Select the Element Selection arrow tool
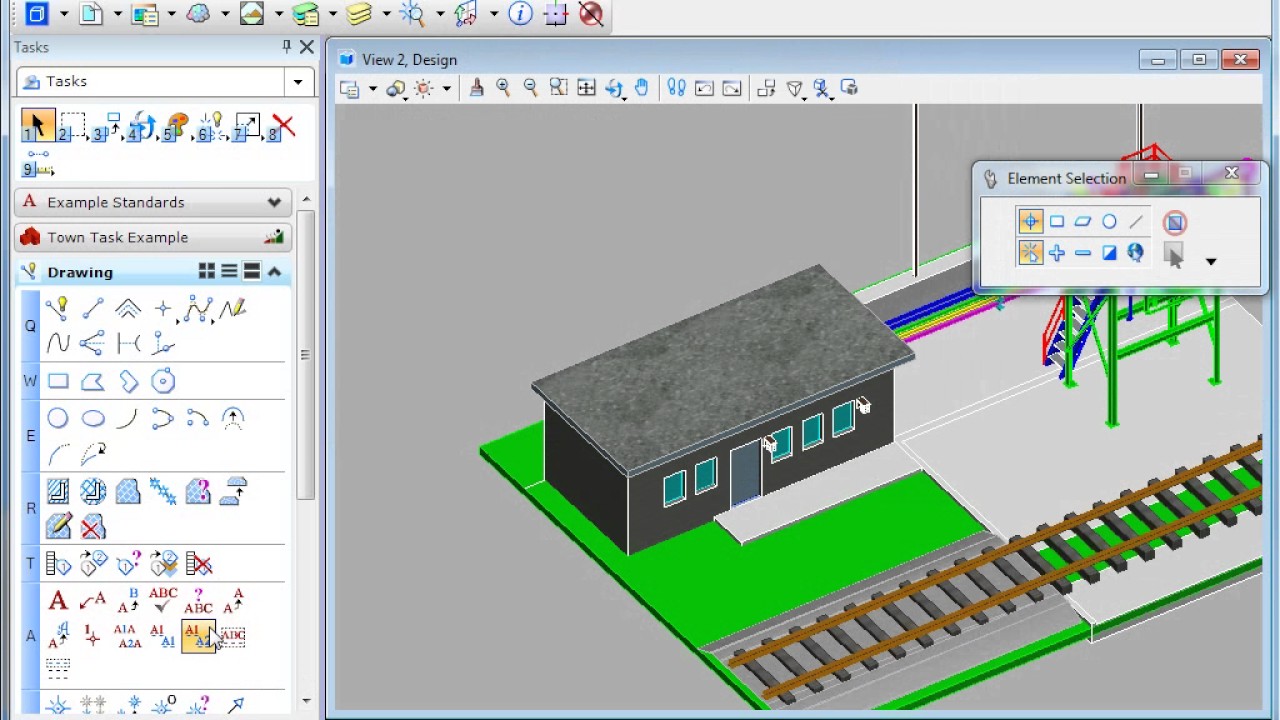This screenshot has width=1280, height=720. [37, 127]
